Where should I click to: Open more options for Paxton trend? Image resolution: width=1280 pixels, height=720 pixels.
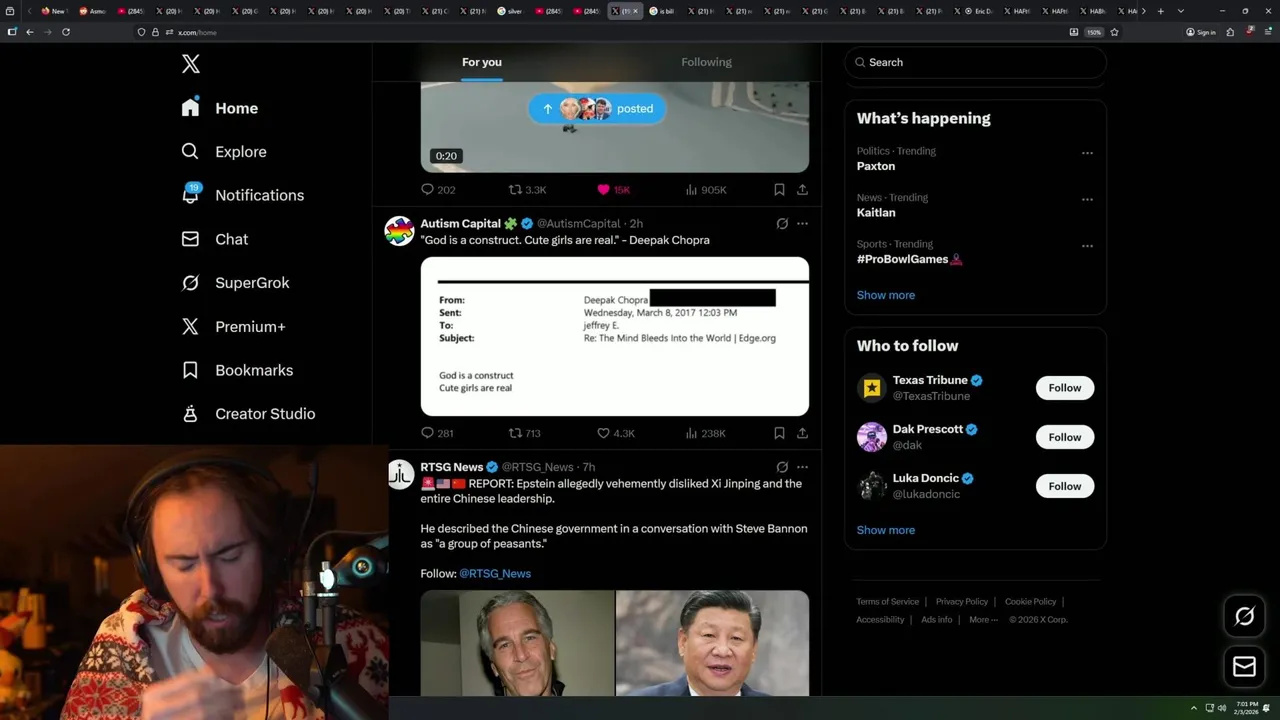(1087, 153)
